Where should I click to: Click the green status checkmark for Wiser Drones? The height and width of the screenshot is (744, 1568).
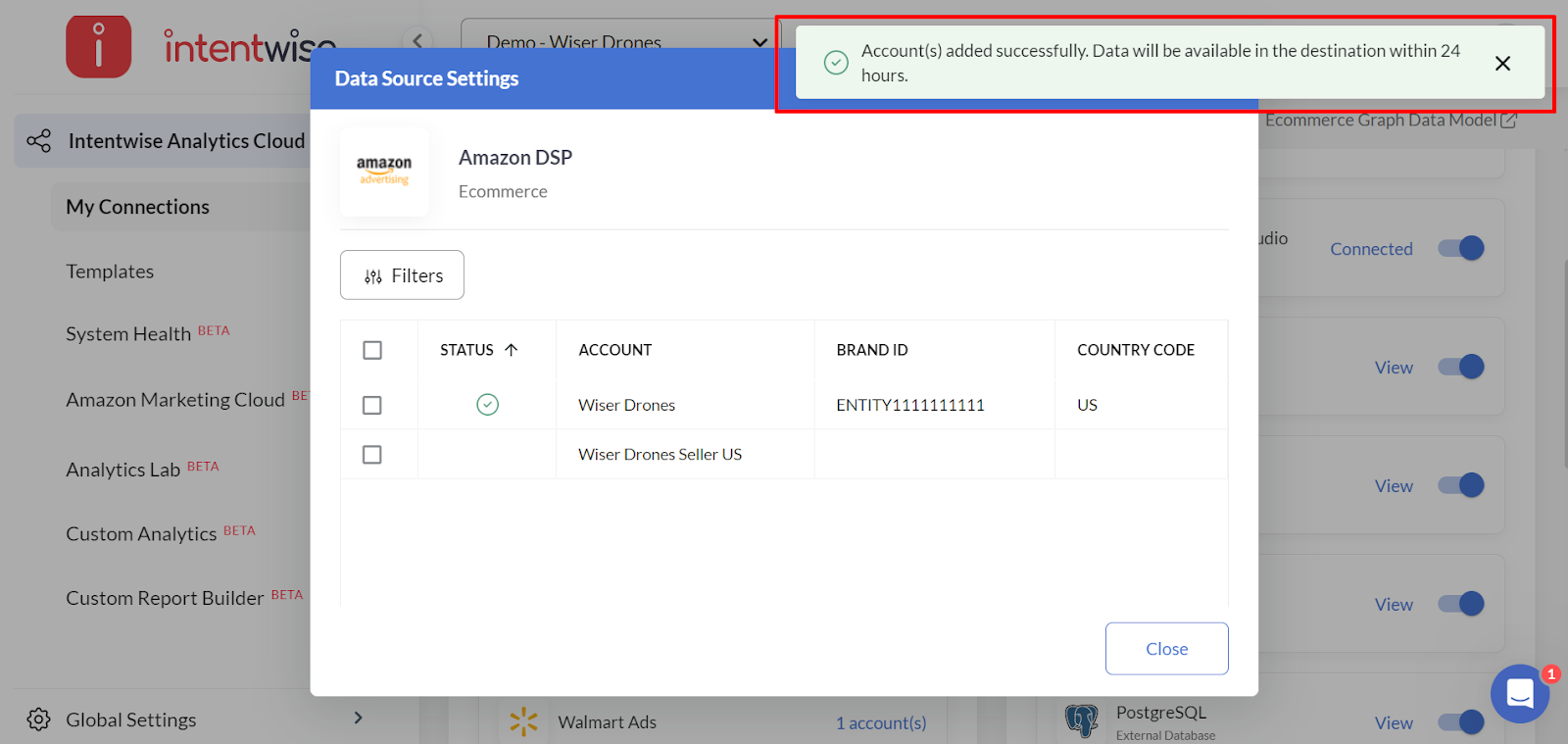(487, 405)
